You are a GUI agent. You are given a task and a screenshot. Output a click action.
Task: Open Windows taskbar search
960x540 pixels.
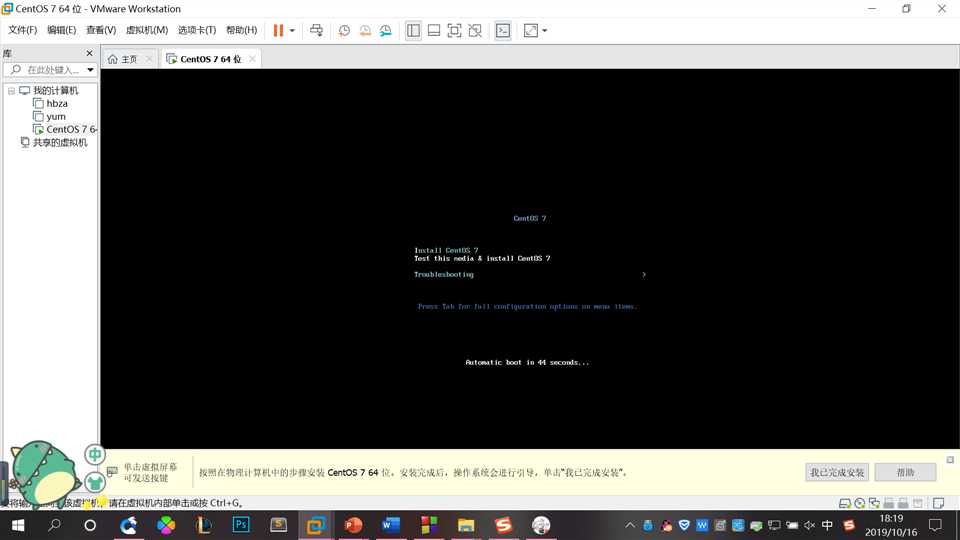click(x=54, y=525)
